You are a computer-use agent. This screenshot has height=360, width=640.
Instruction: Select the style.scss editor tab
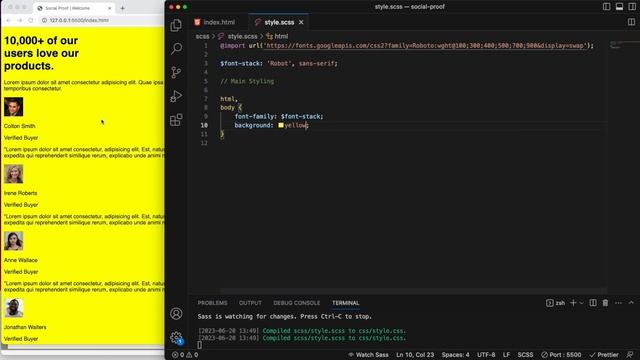[x=279, y=22]
